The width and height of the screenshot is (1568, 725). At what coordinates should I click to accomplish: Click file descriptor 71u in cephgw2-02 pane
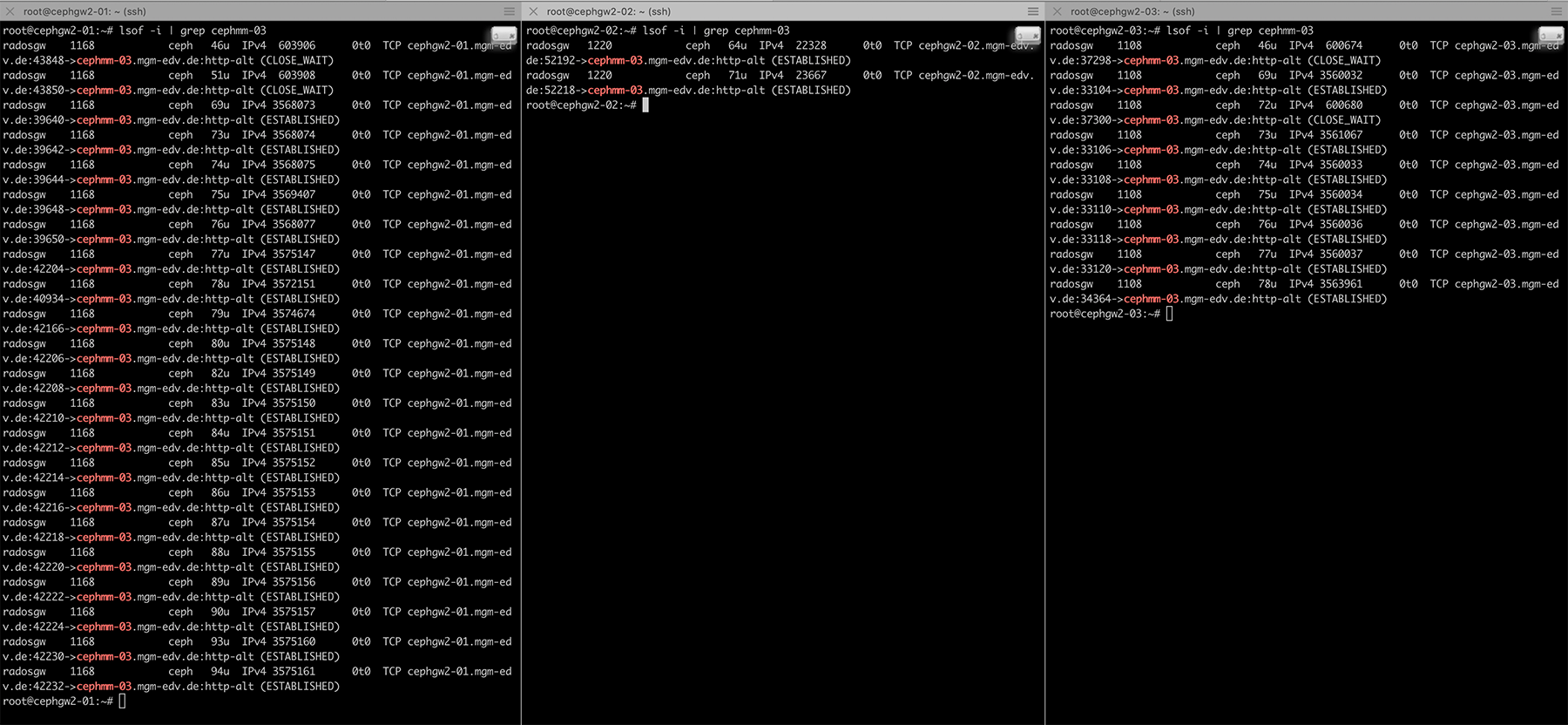coord(738,75)
